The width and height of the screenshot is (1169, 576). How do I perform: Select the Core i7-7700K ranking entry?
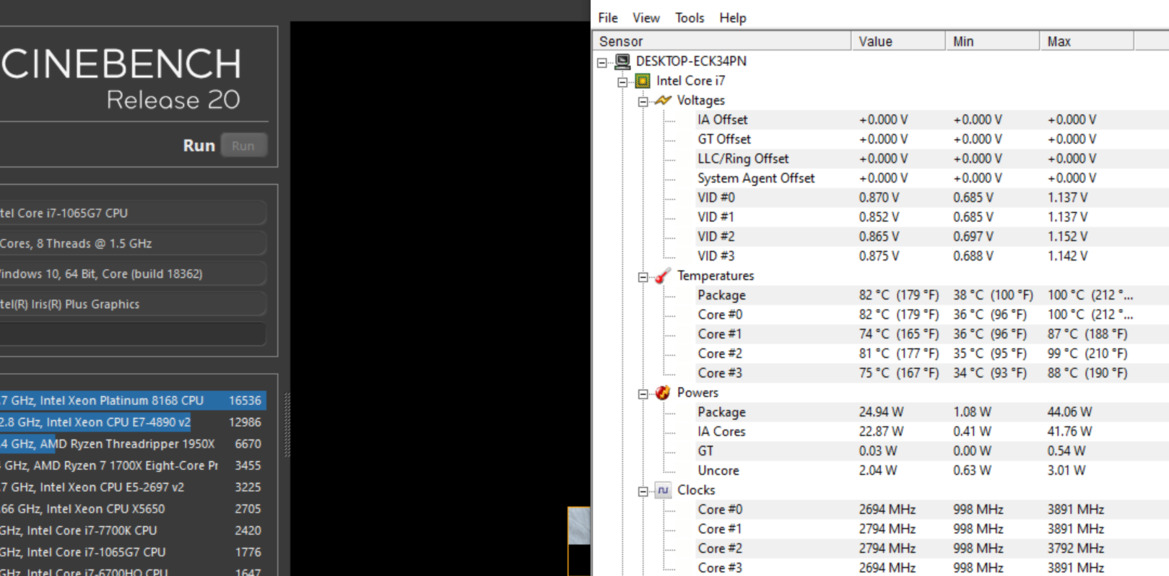pos(133,531)
